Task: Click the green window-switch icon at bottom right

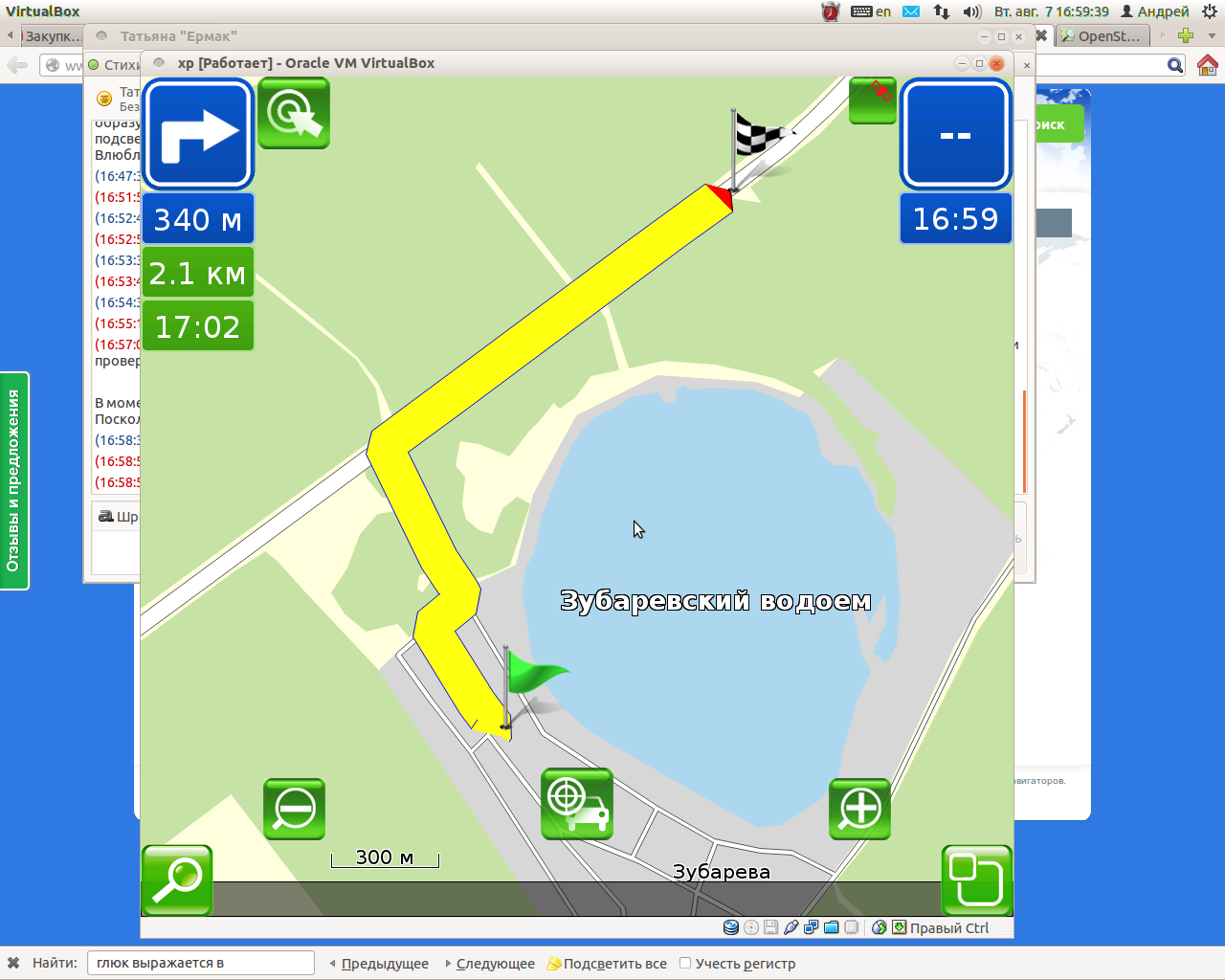Action: click(x=976, y=880)
